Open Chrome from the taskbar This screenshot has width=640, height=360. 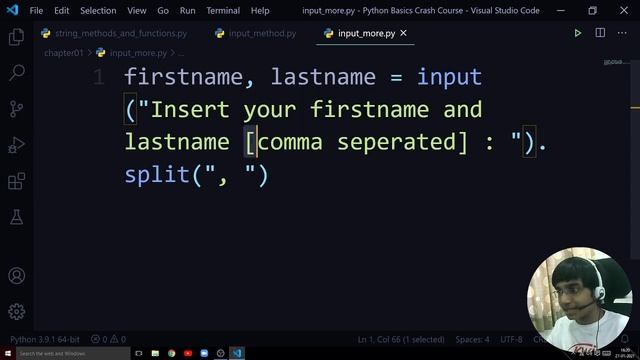[x=171, y=353]
